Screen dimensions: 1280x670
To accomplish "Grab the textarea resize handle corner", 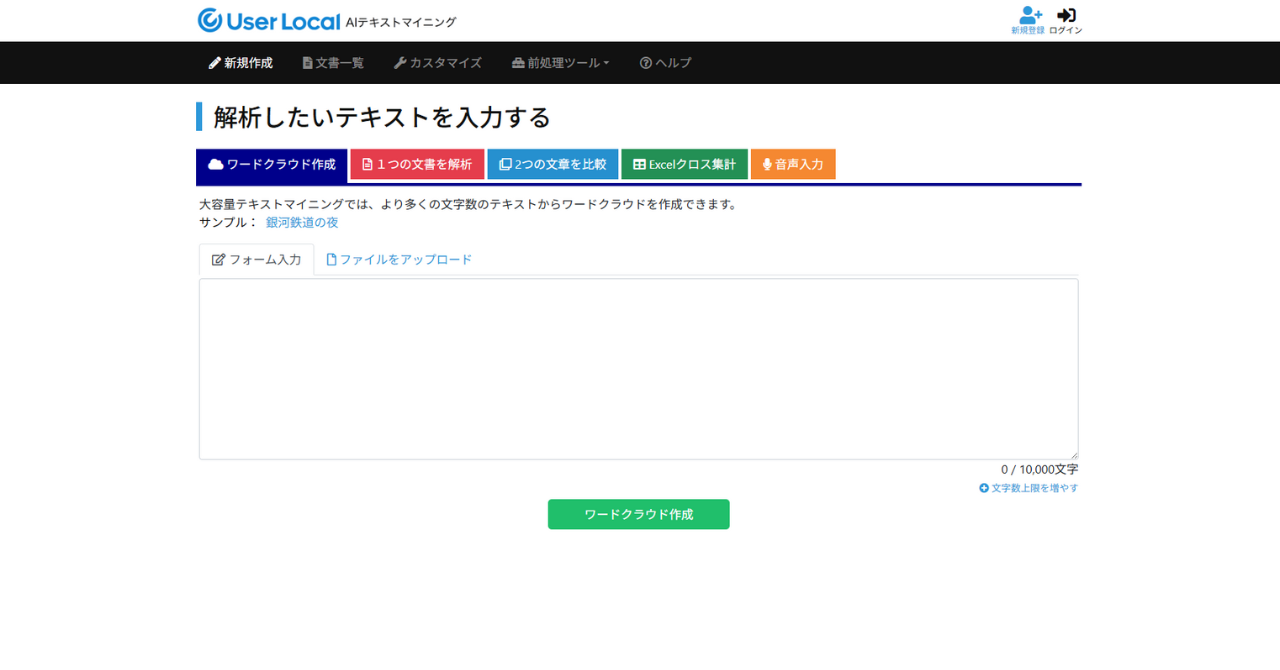I will 1073,455.
